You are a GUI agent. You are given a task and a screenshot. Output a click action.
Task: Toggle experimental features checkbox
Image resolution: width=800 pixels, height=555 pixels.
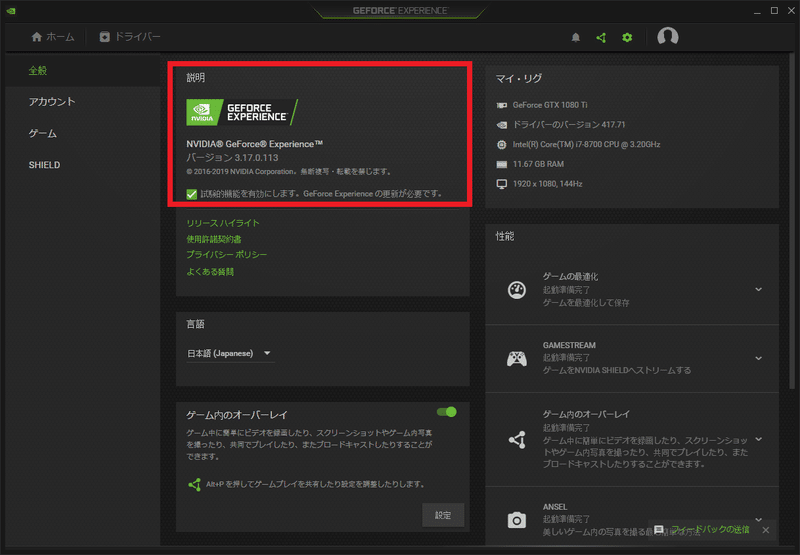(x=192, y=194)
